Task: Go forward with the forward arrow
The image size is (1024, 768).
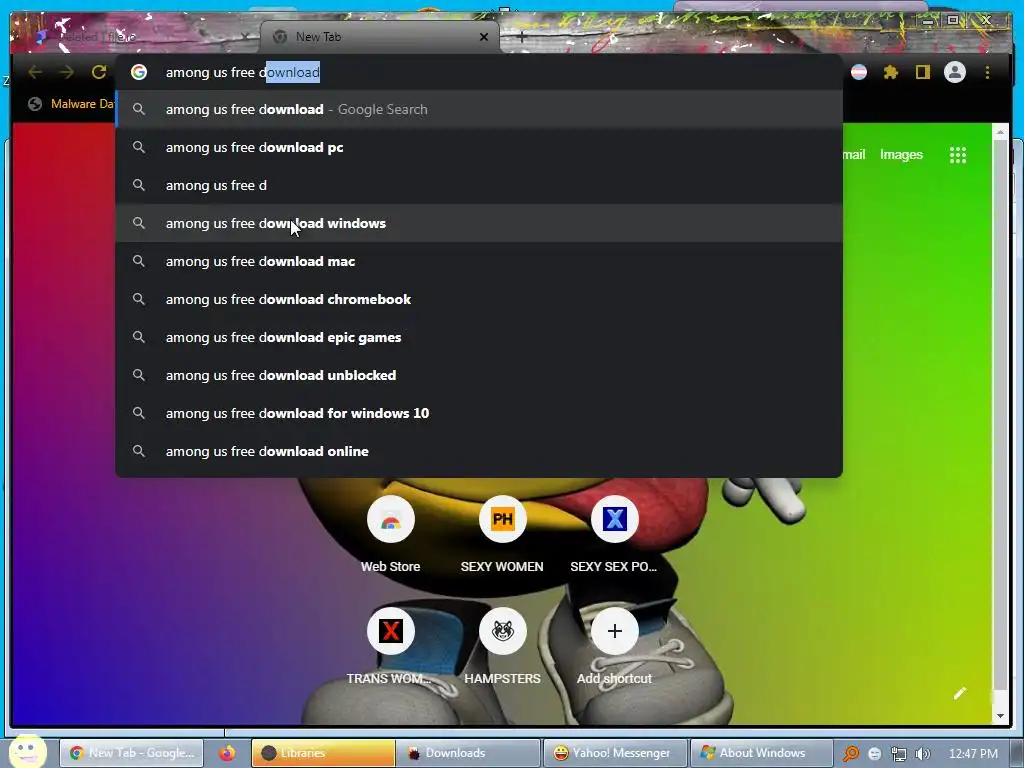Action: click(67, 72)
